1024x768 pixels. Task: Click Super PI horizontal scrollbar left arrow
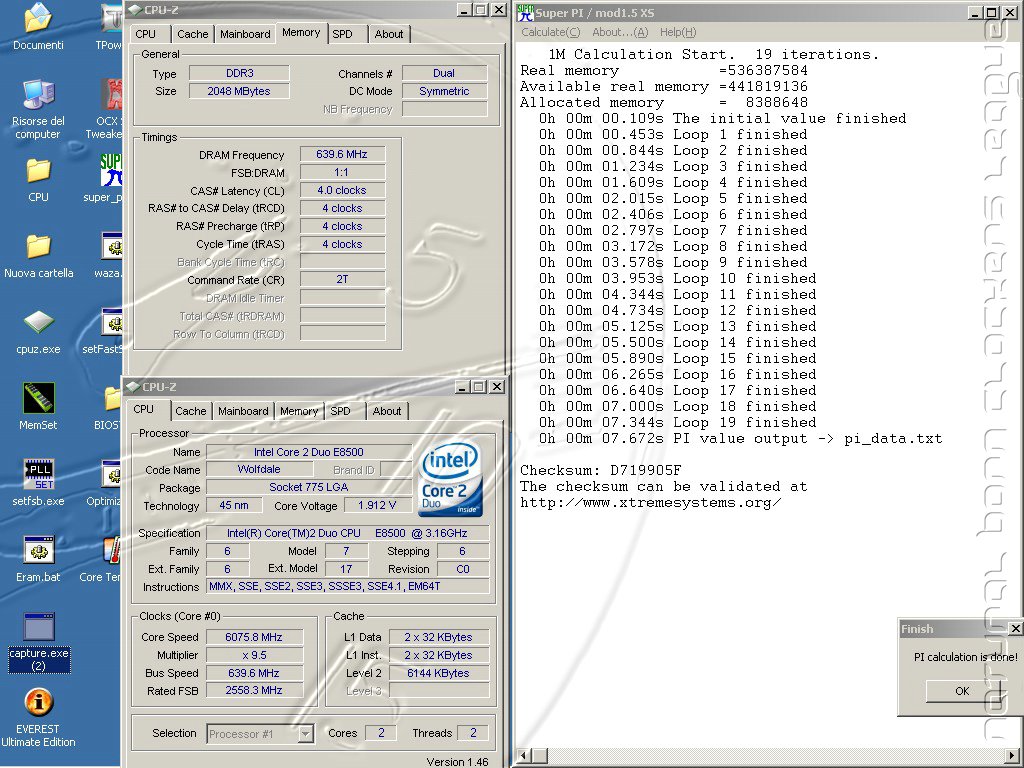pyautogui.click(x=524, y=755)
